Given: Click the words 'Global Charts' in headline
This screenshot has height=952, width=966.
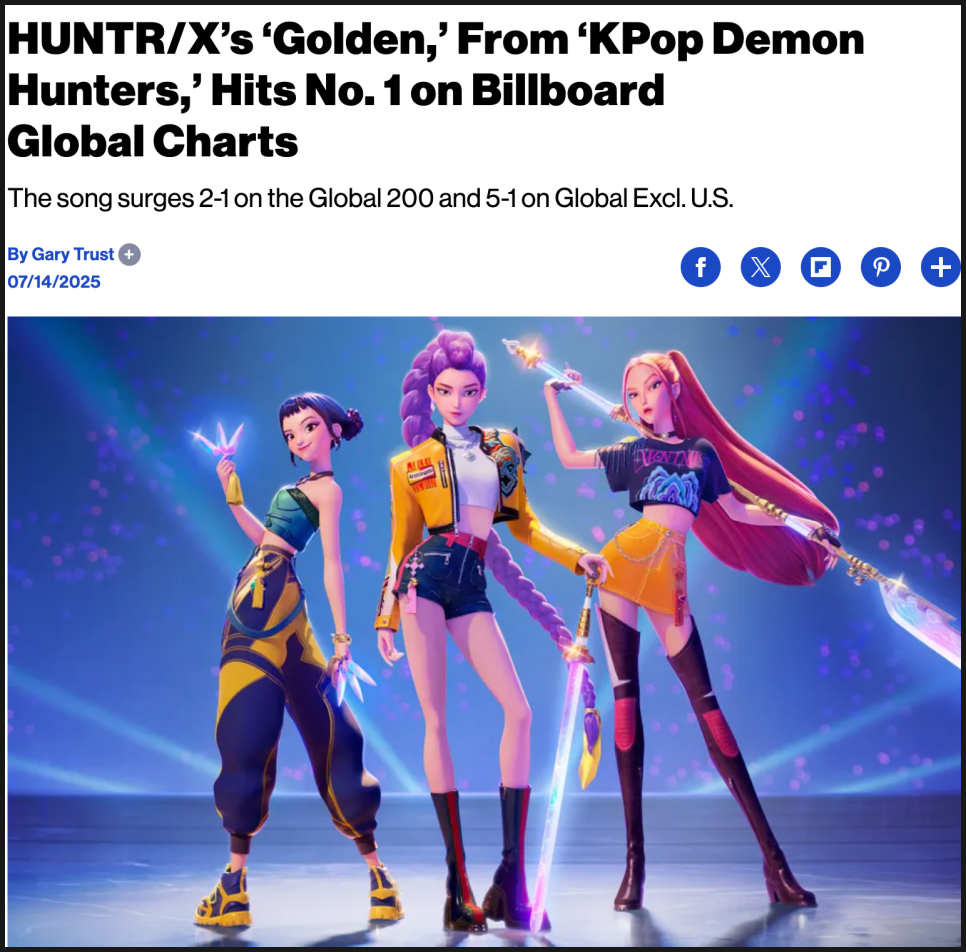Looking at the screenshot, I should click(x=153, y=142).
